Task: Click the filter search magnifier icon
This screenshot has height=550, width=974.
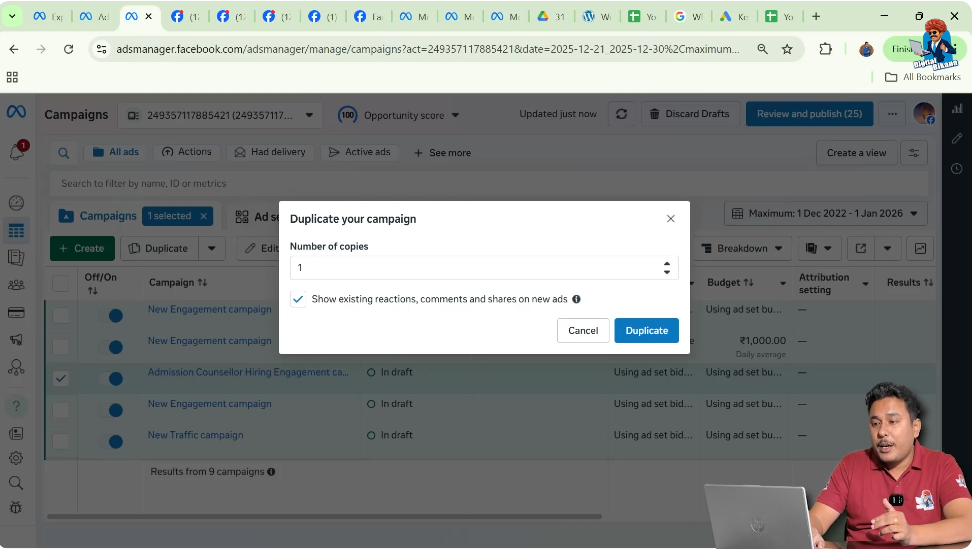Action: pos(63,153)
